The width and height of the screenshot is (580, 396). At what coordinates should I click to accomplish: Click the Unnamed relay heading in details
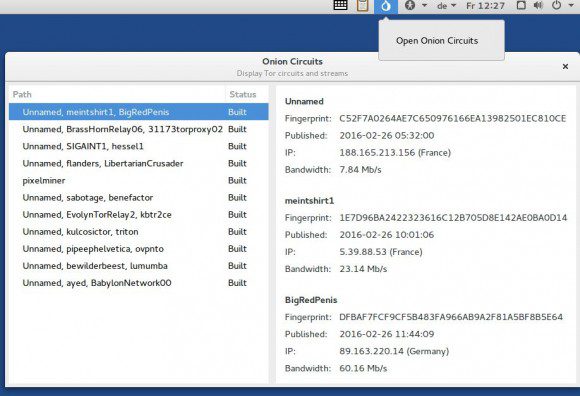click(x=304, y=101)
